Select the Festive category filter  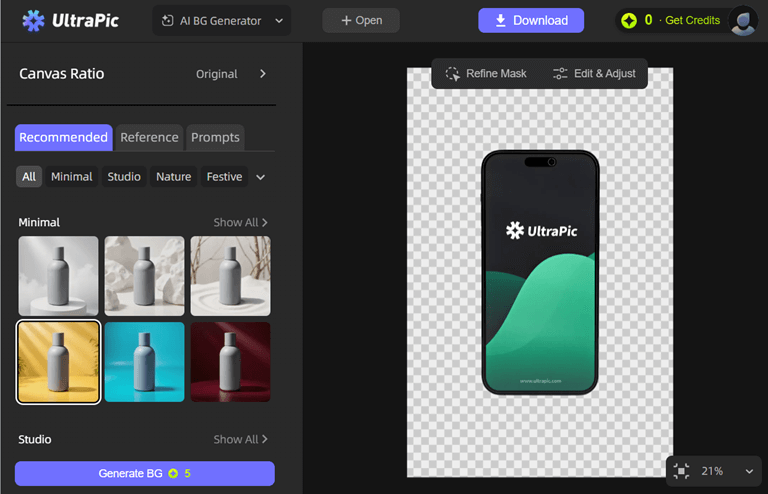coord(224,177)
